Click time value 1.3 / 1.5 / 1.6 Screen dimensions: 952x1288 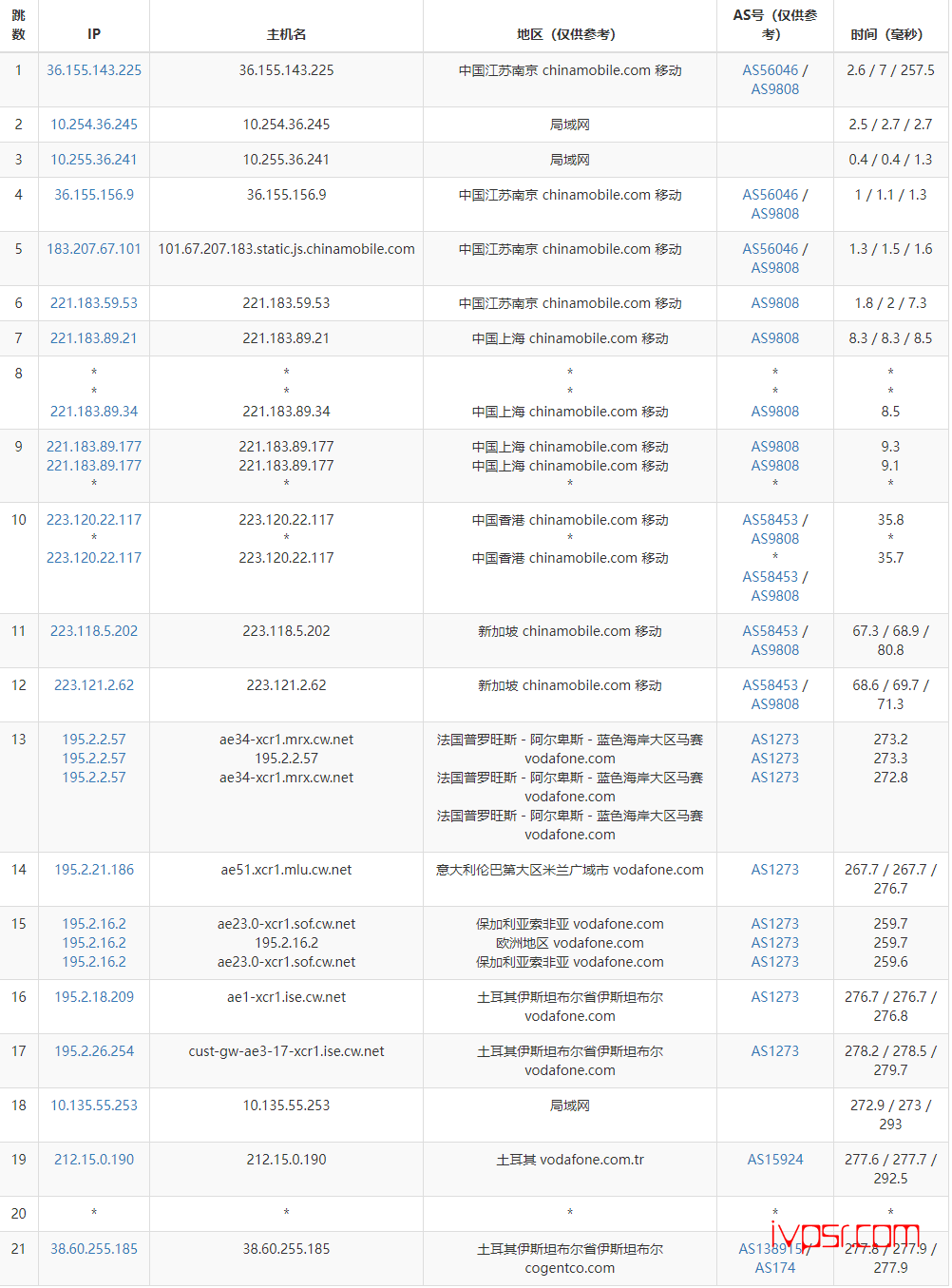[x=890, y=249]
